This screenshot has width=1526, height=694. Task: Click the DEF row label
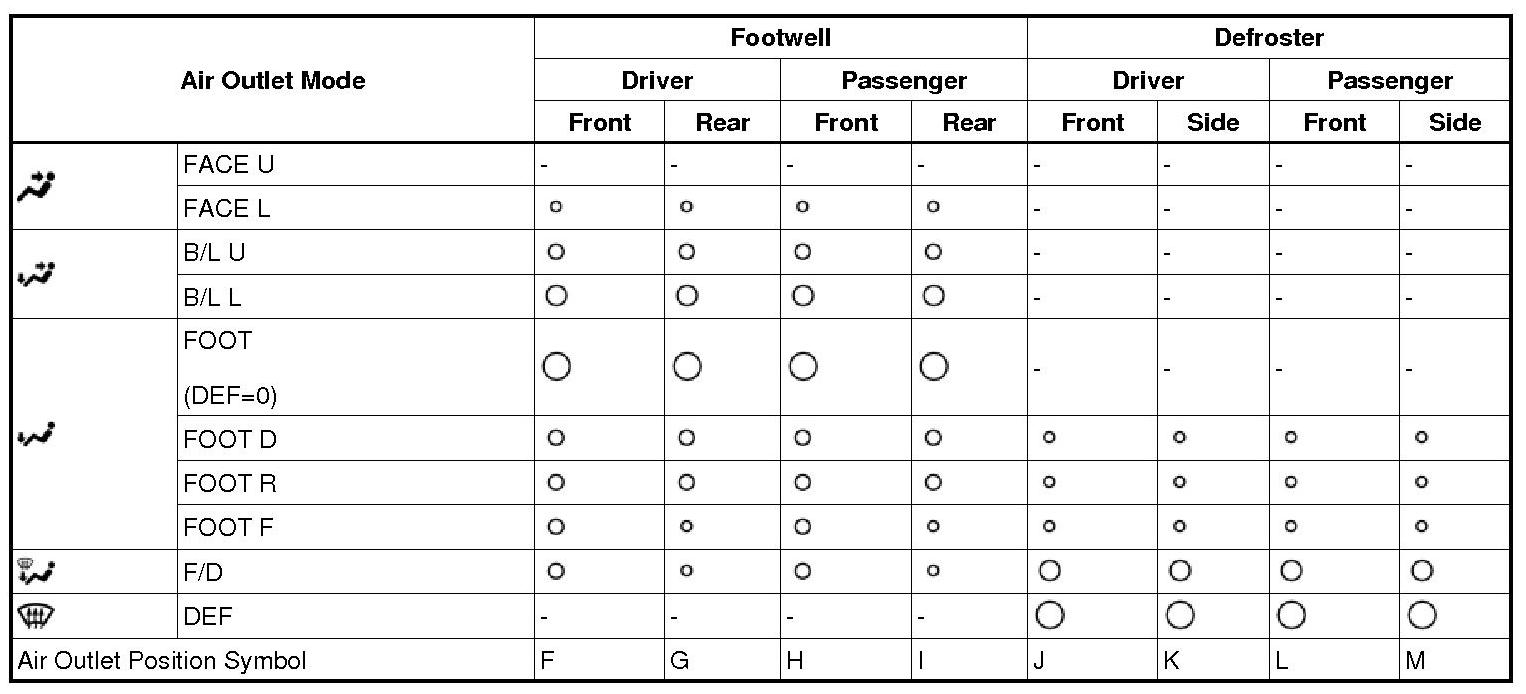coord(208,617)
